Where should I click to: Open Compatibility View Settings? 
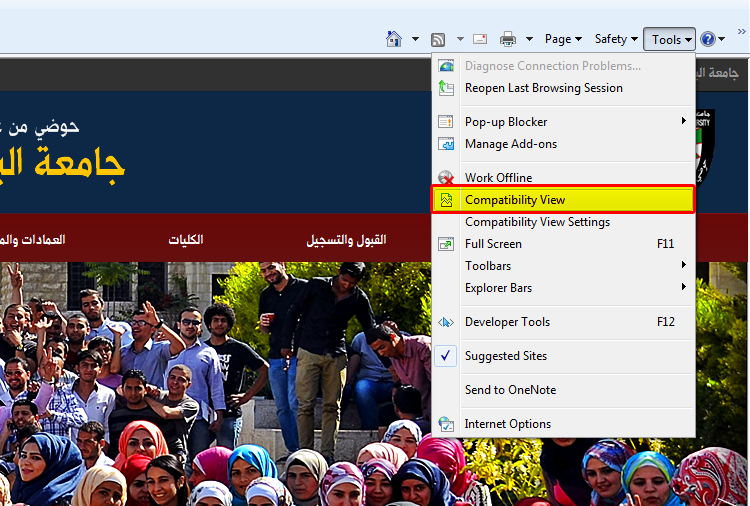(563, 222)
